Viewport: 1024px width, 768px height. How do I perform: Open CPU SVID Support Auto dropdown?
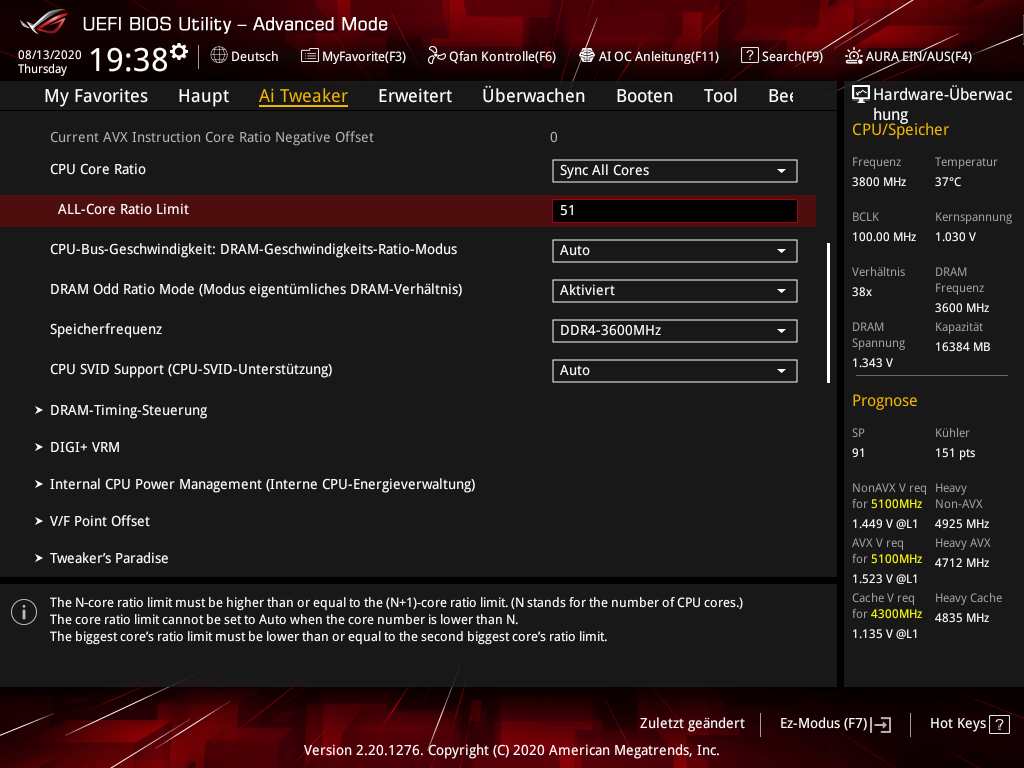(x=675, y=370)
